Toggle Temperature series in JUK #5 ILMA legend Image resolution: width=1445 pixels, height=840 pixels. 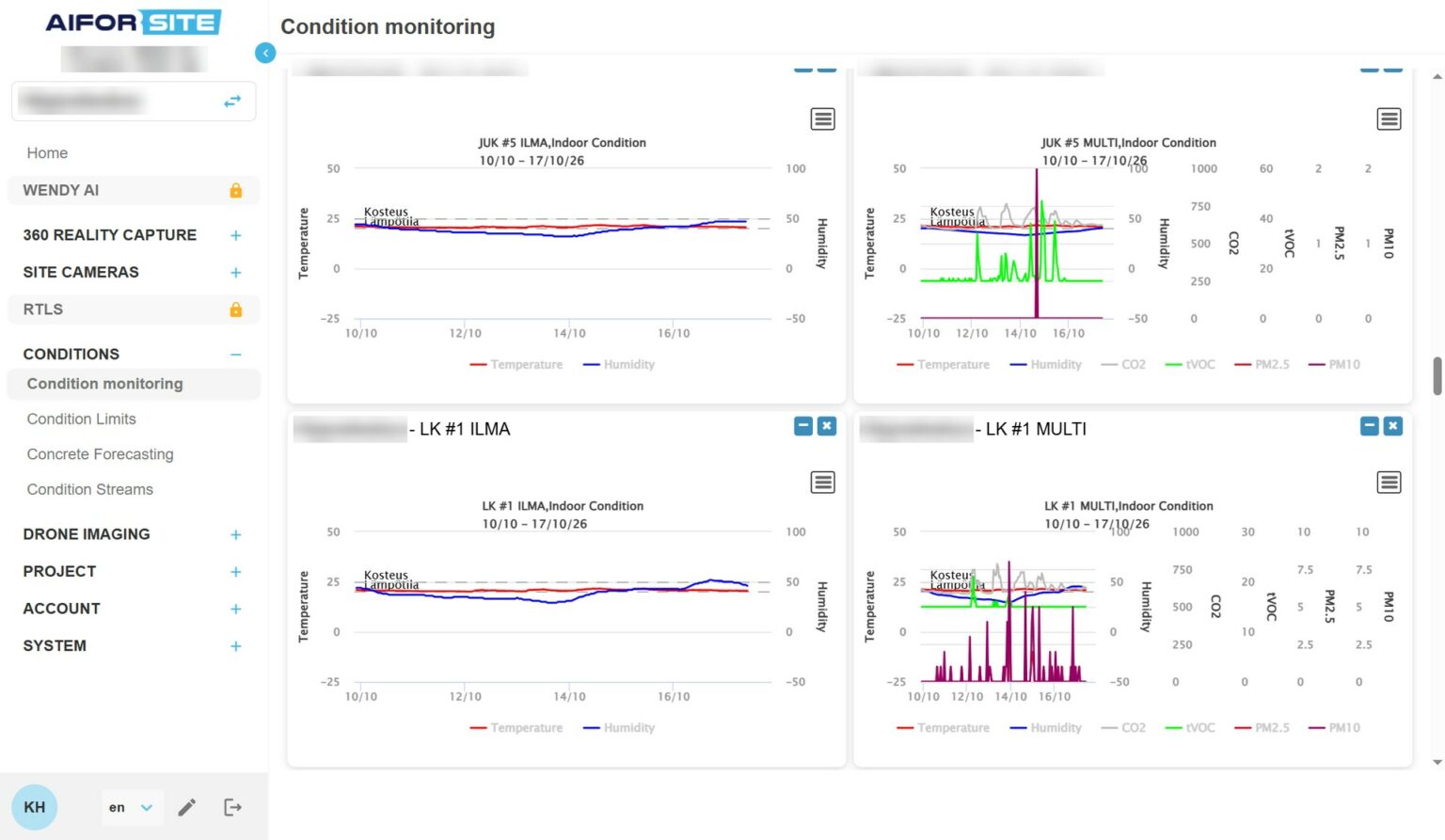point(516,365)
